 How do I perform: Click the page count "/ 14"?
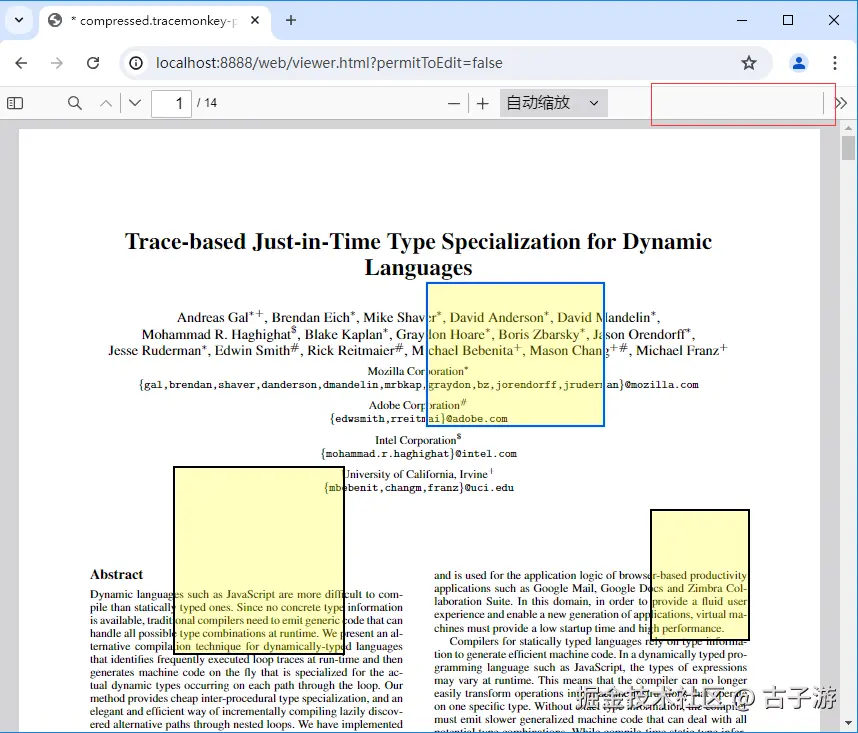207,103
